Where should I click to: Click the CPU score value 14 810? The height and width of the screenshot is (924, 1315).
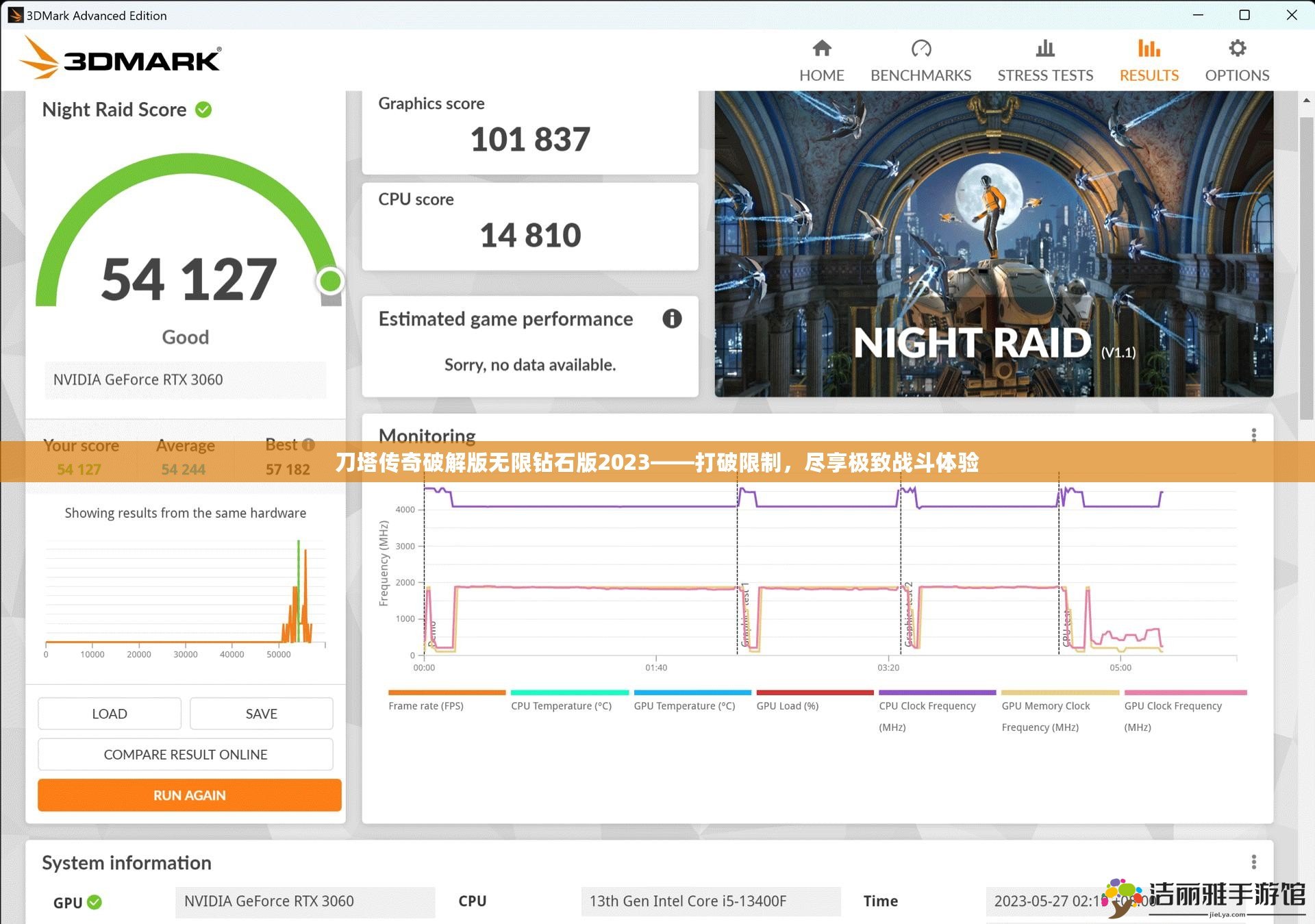tap(530, 236)
